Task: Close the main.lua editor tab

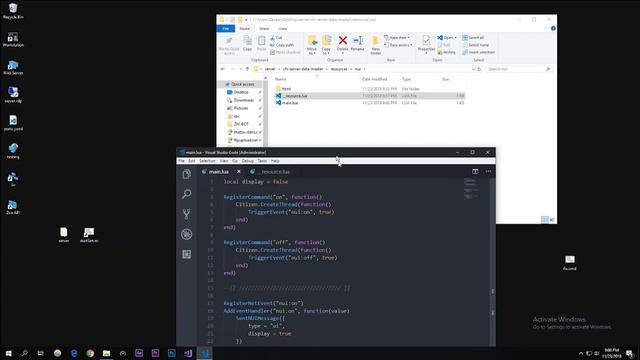Action: (239, 172)
